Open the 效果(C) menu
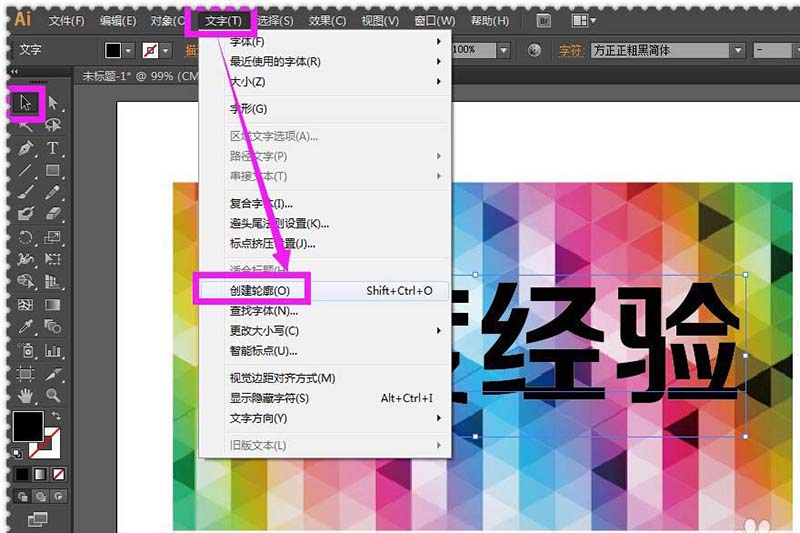 [327, 21]
